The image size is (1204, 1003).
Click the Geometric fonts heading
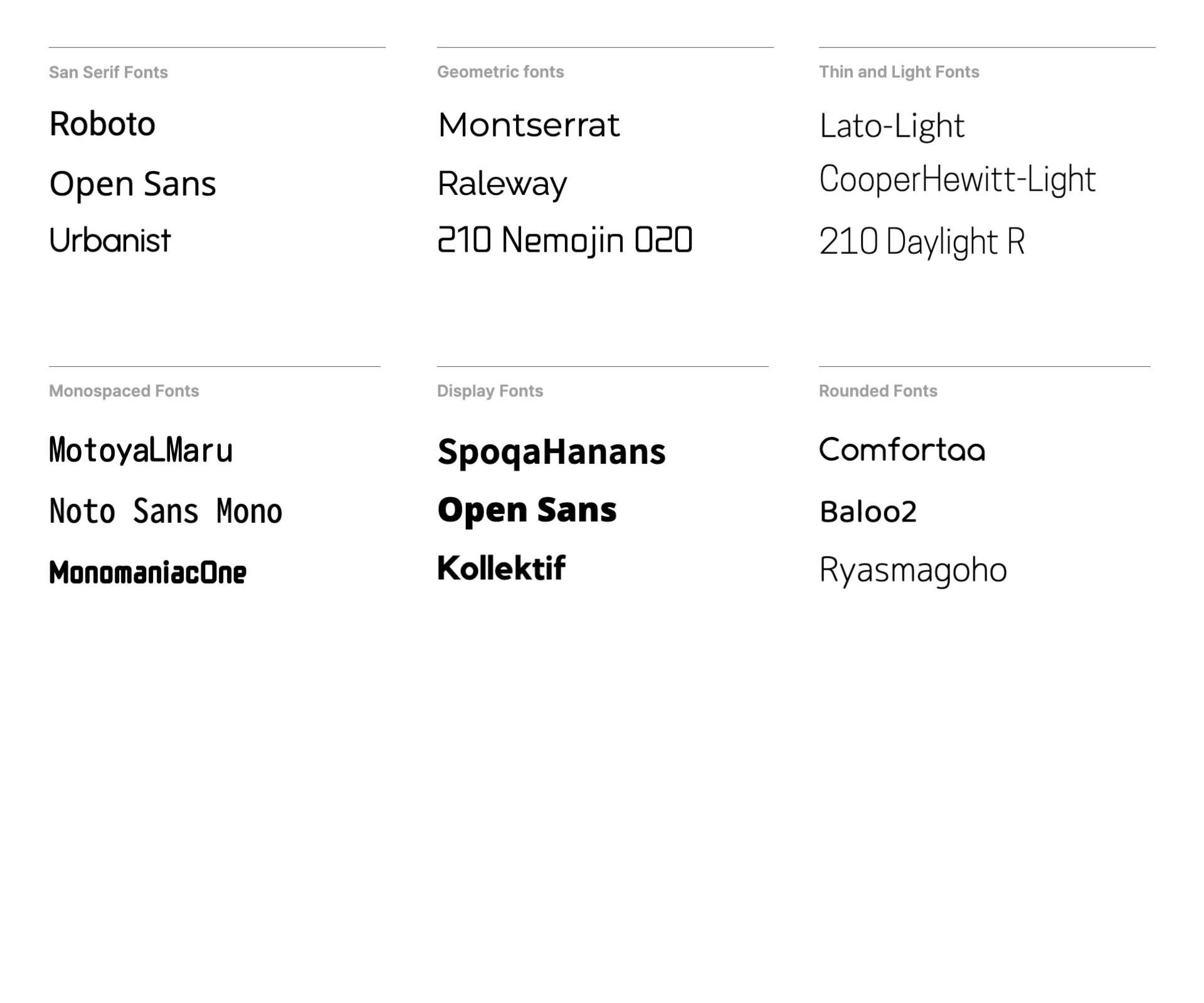pyautogui.click(x=500, y=72)
